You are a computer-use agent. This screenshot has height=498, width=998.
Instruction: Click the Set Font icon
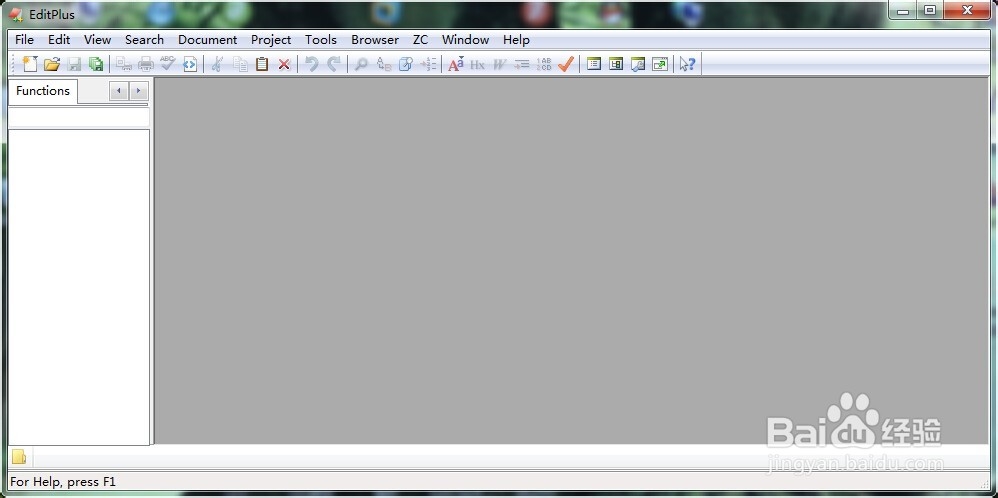click(x=456, y=64)
